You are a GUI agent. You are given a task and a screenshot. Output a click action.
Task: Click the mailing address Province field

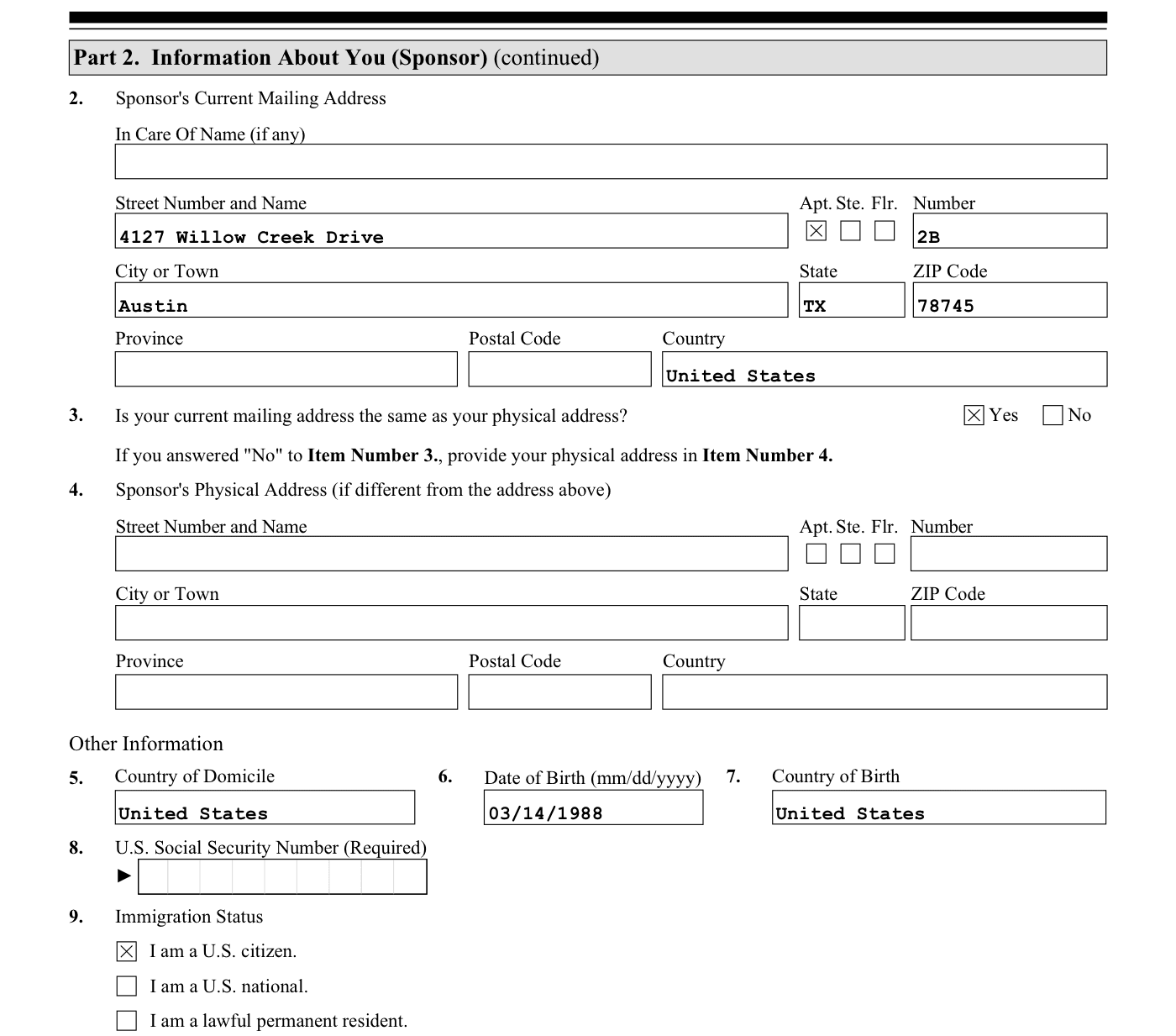286,369
